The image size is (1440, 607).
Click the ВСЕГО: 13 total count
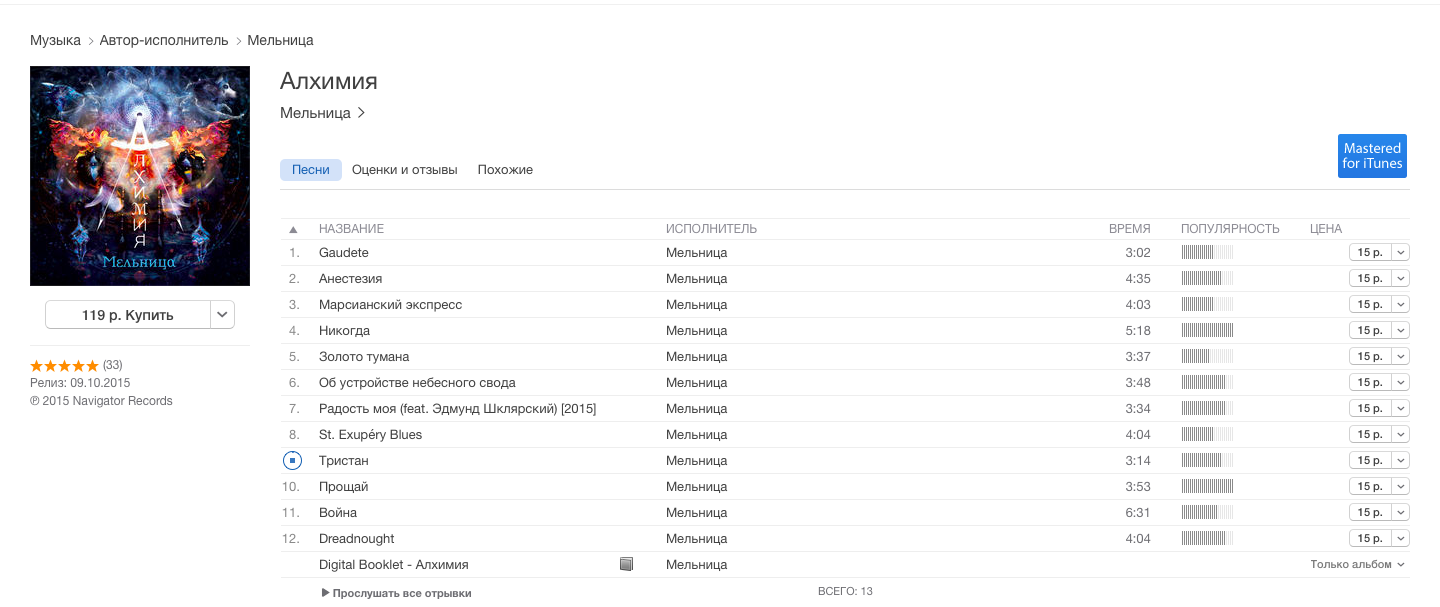pyautogui.click(x=845, y=591)
